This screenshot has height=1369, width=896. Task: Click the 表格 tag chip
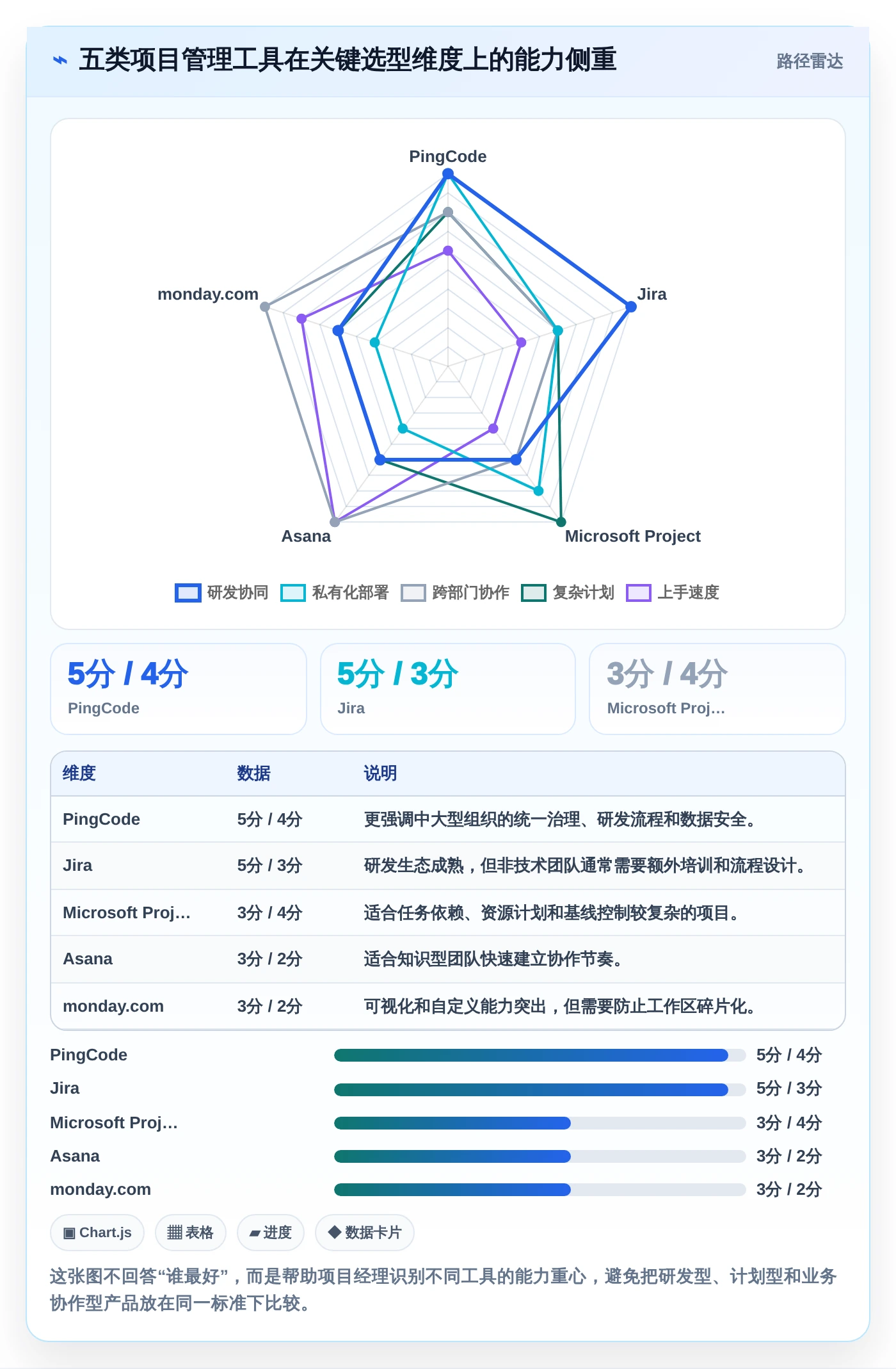tap(191, 1233)
